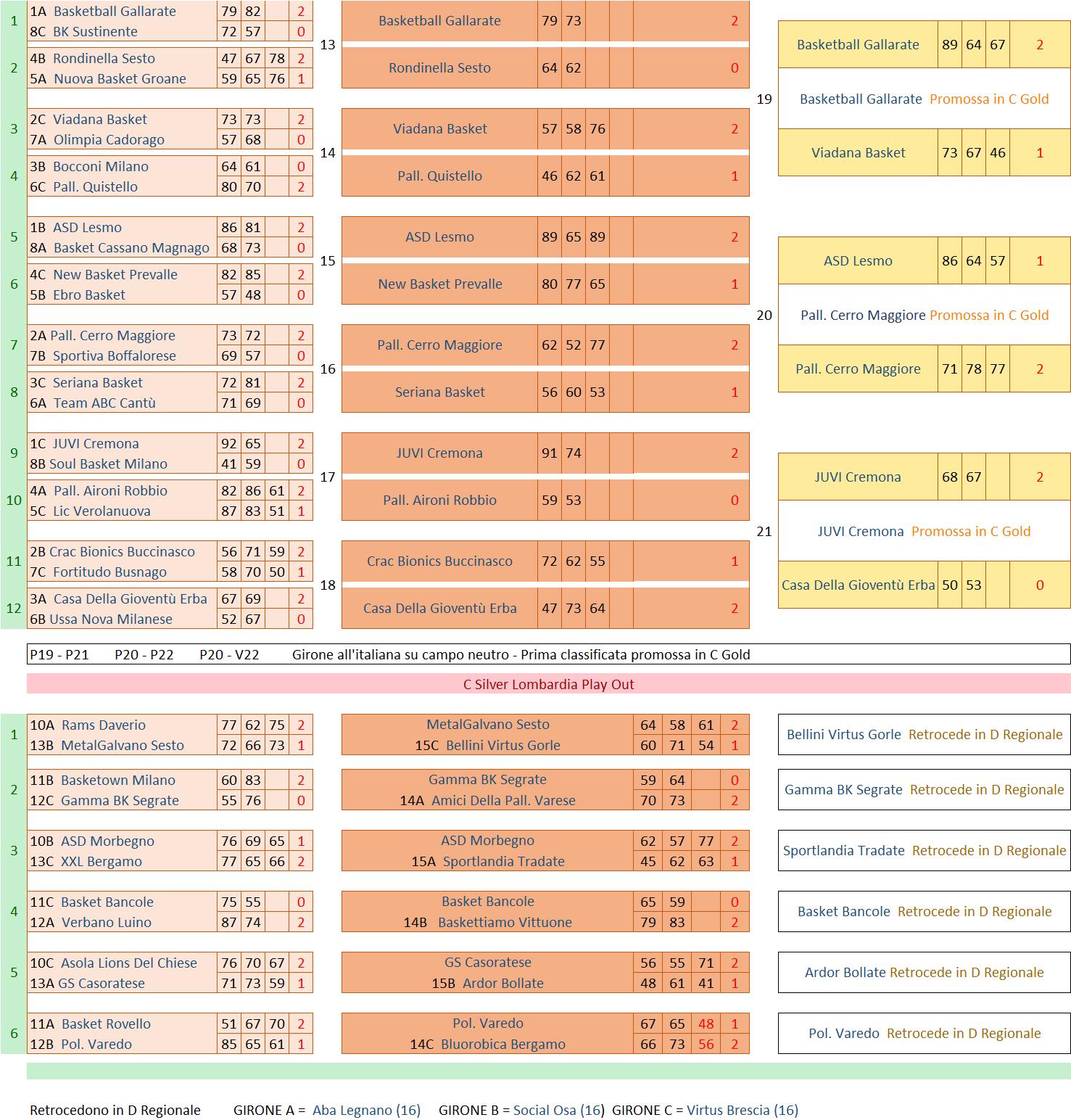Click Pall. Cerro Maggiore Promossa in C Gold
This screenshot has width=1071, height=1120.
click(x=924, y=315)
